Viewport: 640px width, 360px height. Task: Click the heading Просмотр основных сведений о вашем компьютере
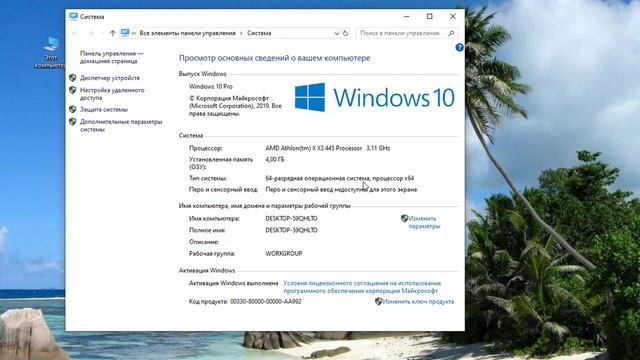(x=274, y=58)
